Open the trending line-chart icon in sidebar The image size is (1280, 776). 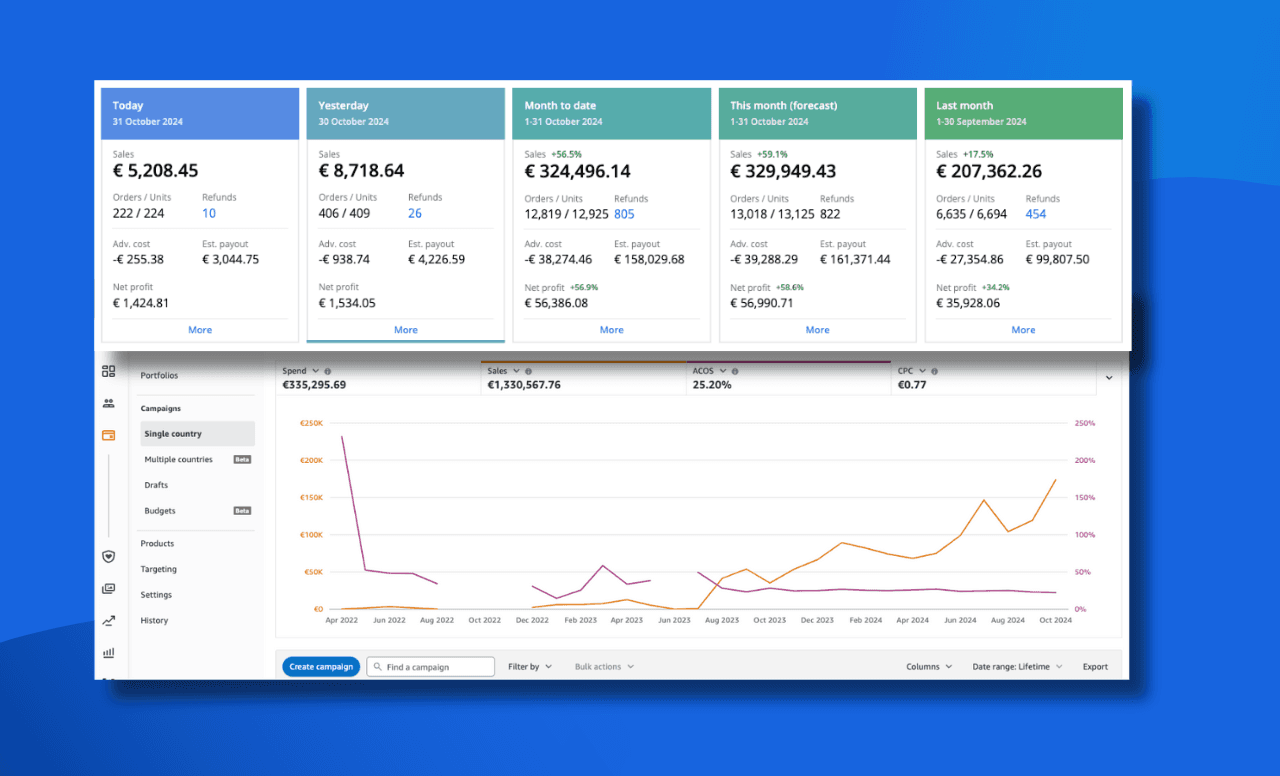tap(108, 620)
